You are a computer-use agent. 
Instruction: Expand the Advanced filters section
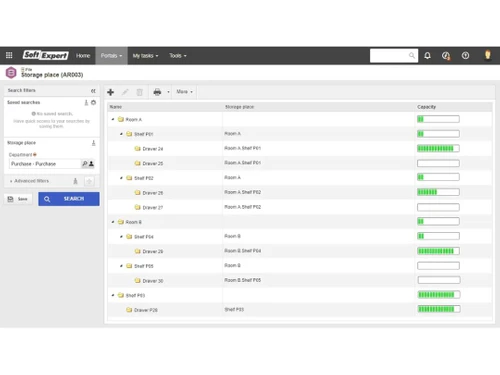31,181
